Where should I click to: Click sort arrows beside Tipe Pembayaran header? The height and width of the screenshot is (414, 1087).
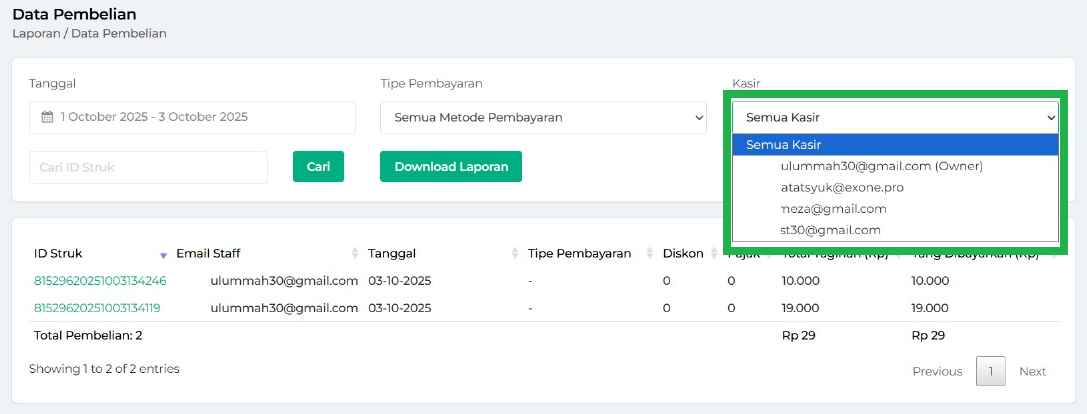[649, 254]
